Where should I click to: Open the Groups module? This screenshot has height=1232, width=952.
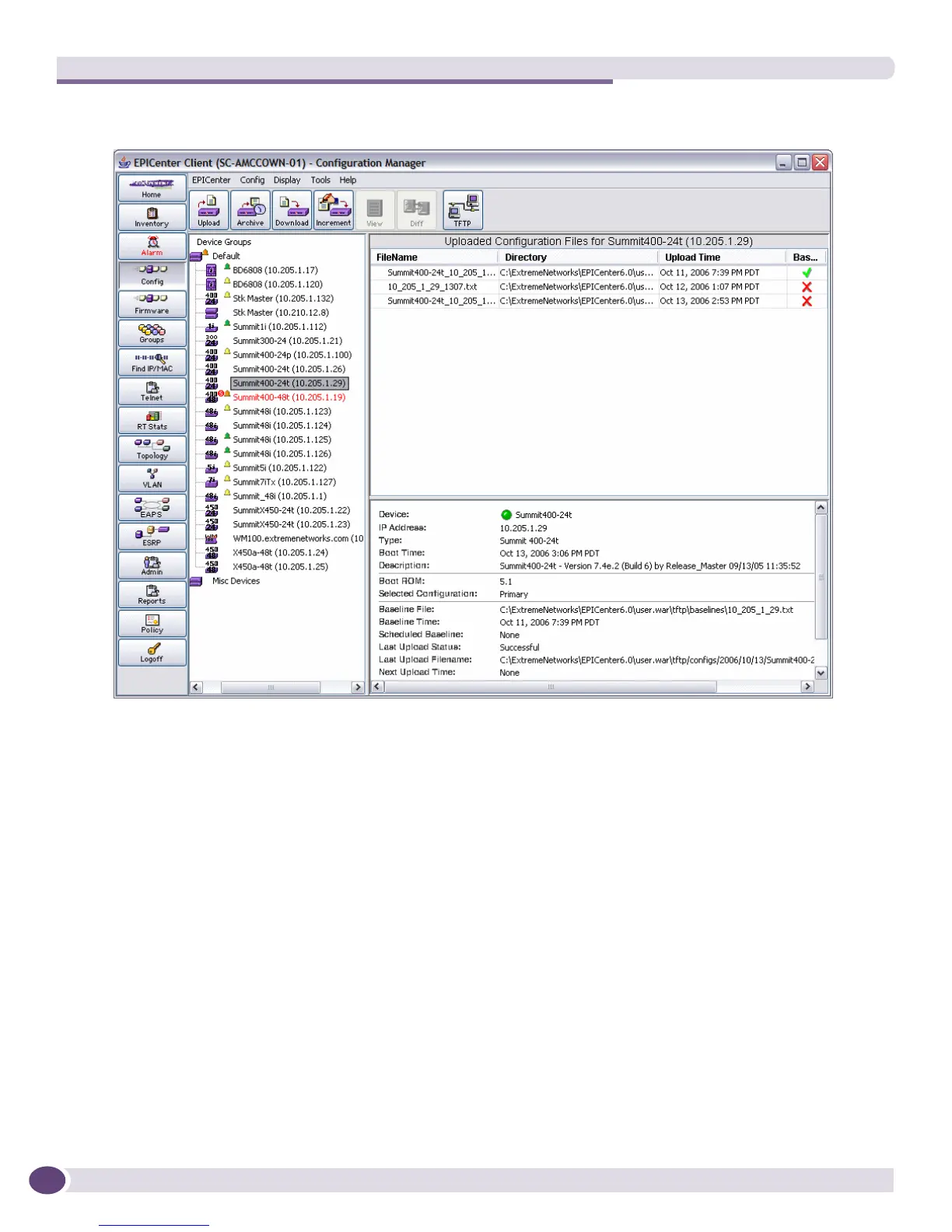tap(152, 333)
